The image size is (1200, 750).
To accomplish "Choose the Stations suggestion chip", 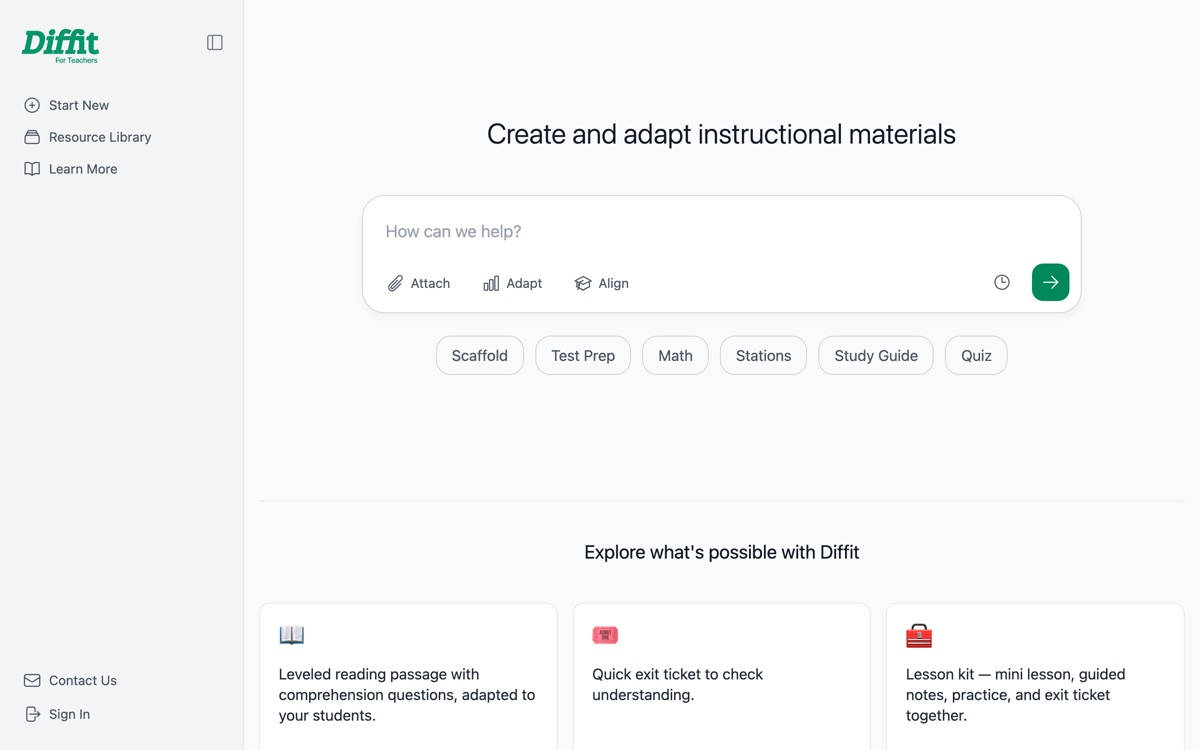I will tap(763, 355).
